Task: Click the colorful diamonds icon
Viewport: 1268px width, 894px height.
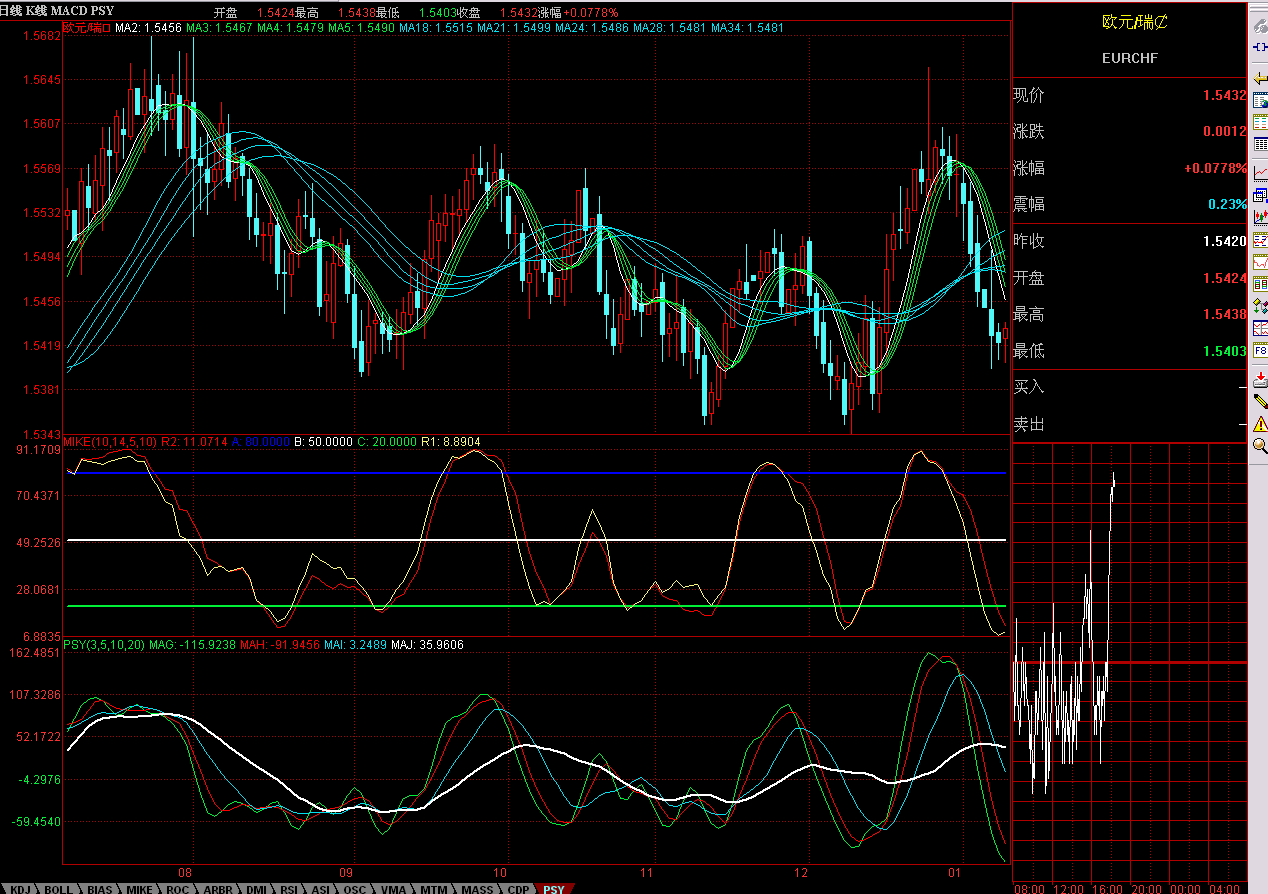Action: pyautogui.click(x=1261, y=306)
